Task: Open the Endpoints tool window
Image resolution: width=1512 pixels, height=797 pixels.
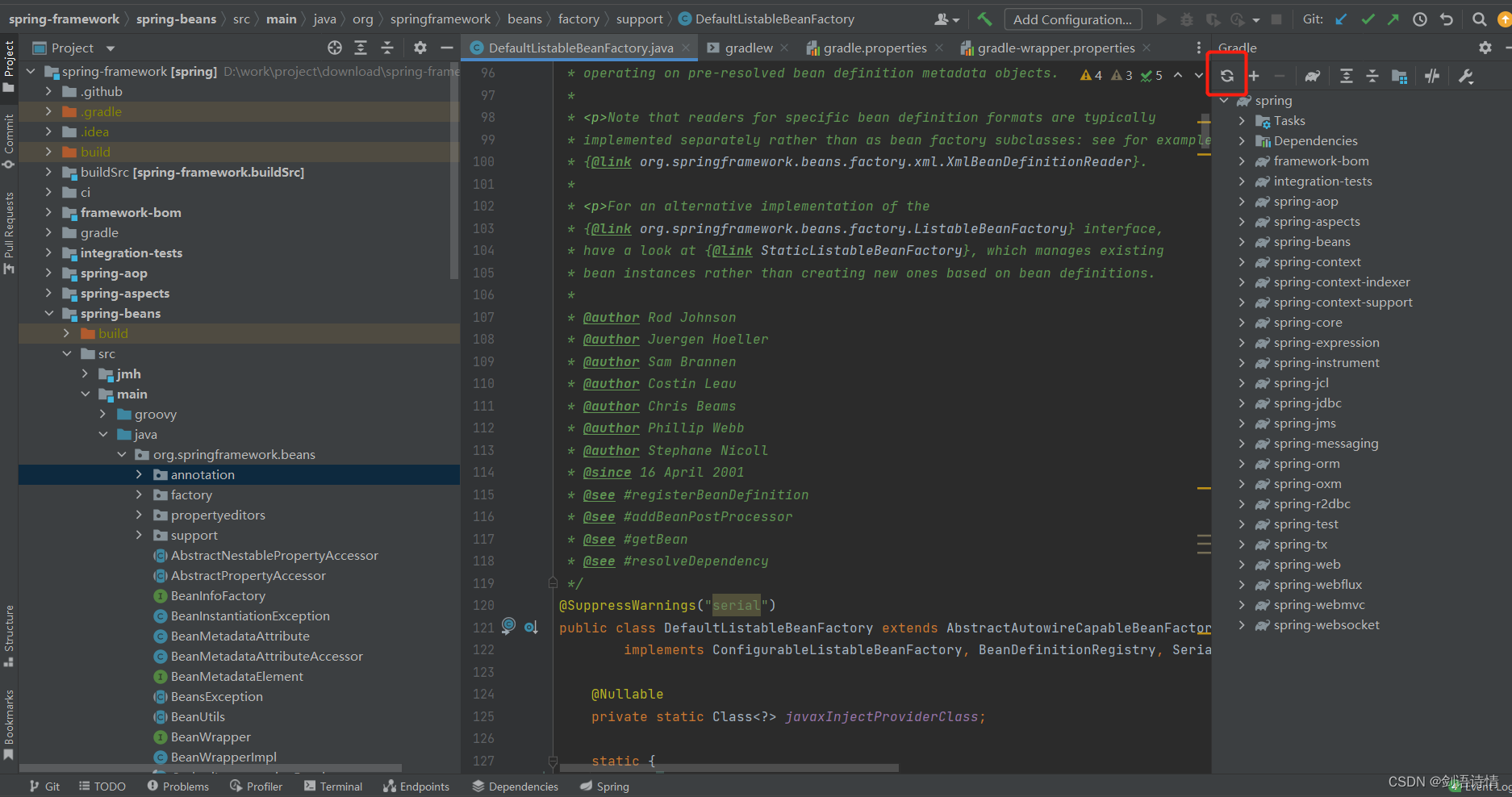Action: pyautogui.click(x=416, y=787)
